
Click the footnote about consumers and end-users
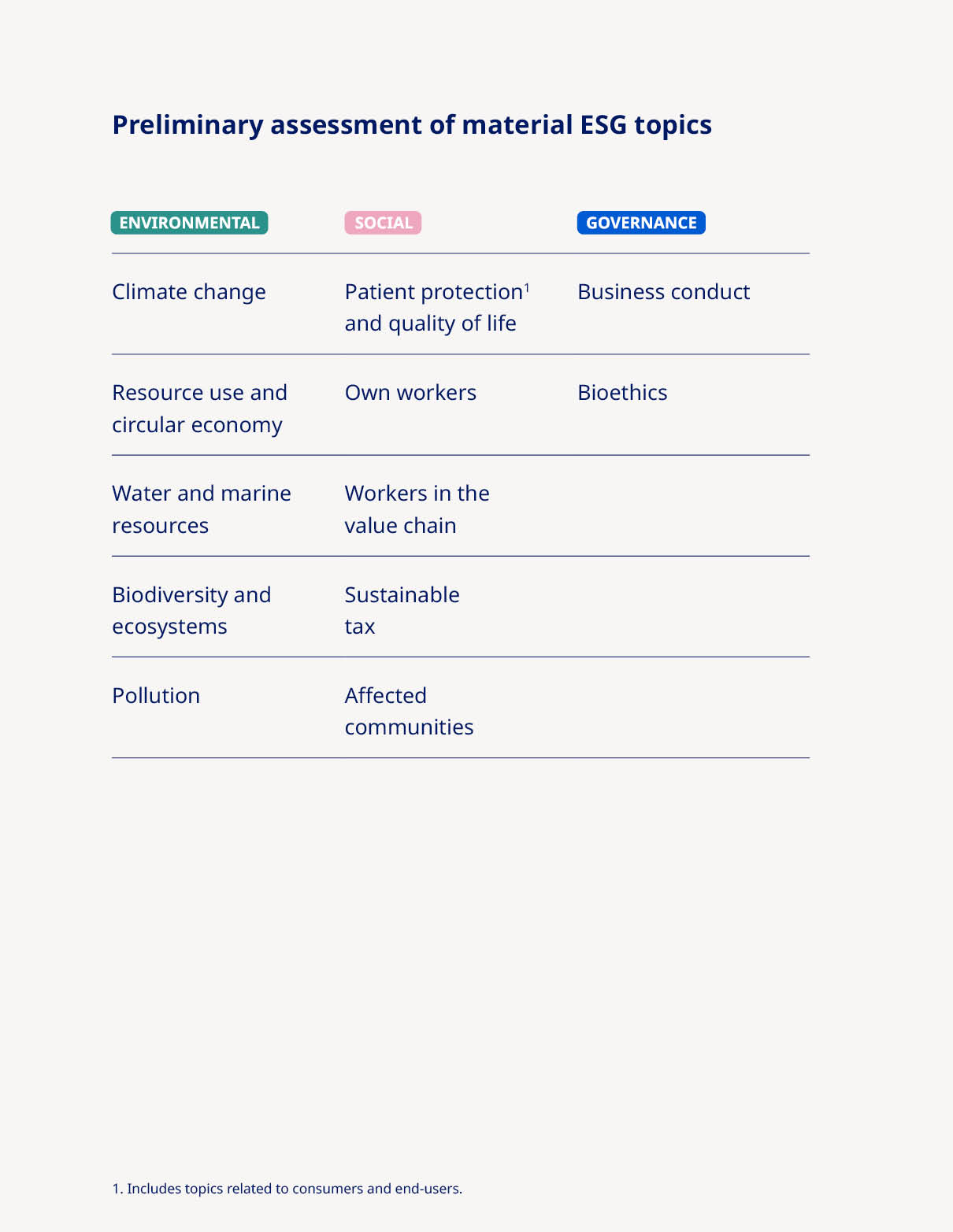(287, 1189)
